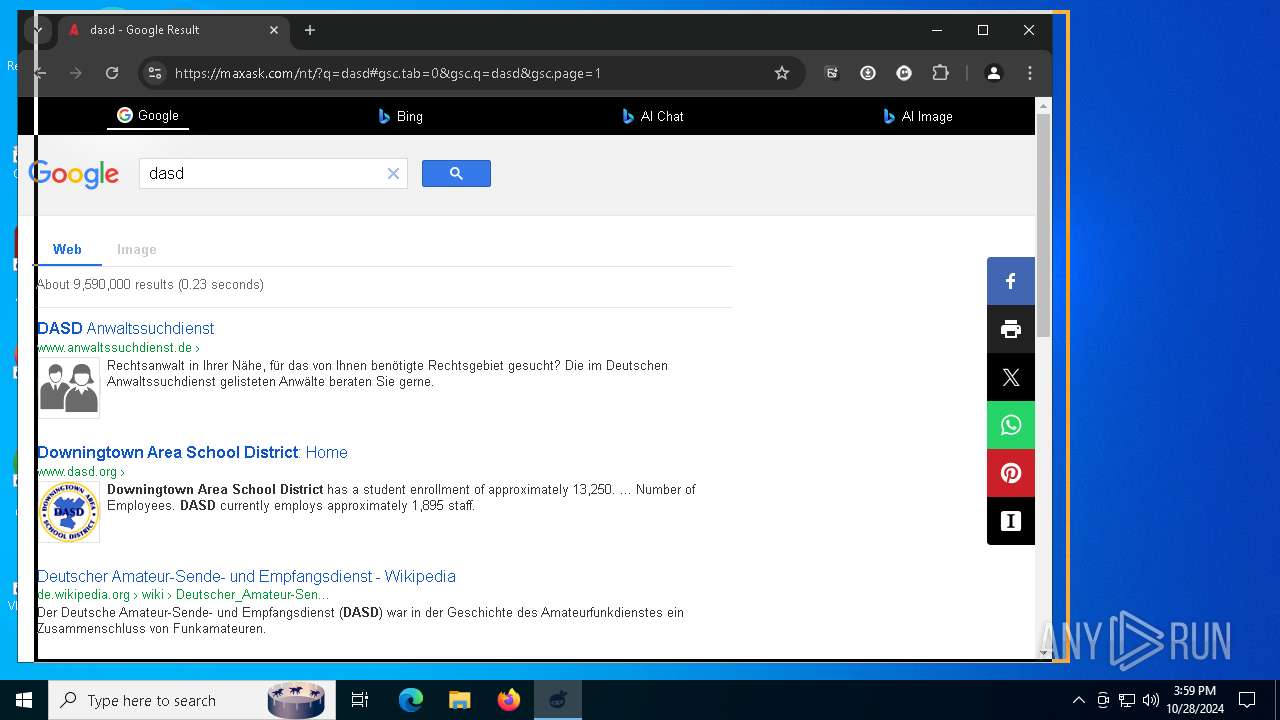Click the Instapaper share icon
The image size is (1280, 720).
click(x=1011, y=521)
